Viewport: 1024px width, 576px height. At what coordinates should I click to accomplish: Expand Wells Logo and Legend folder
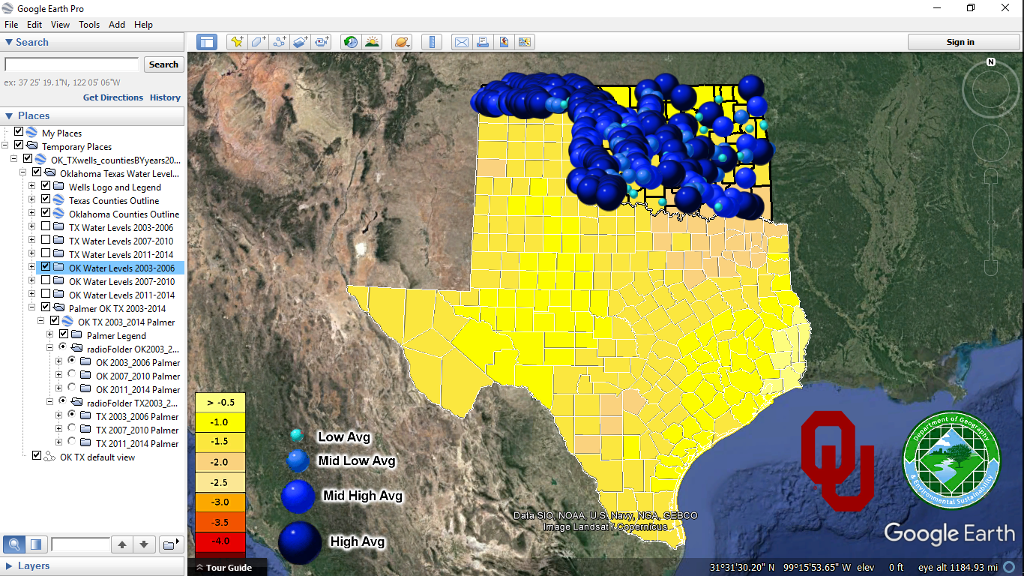[x=32, y=187]
